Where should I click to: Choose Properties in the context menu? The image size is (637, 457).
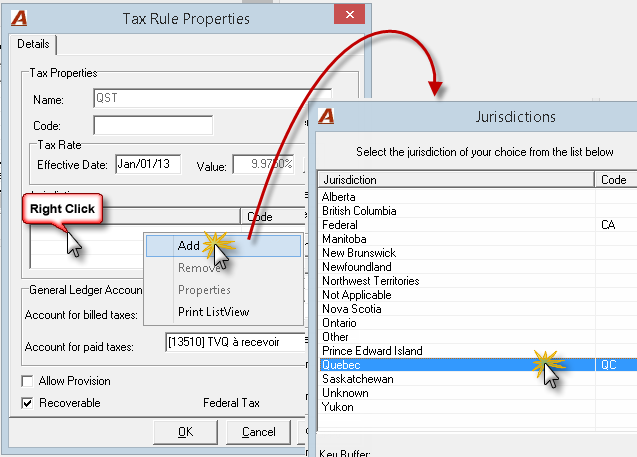[223, 290]
